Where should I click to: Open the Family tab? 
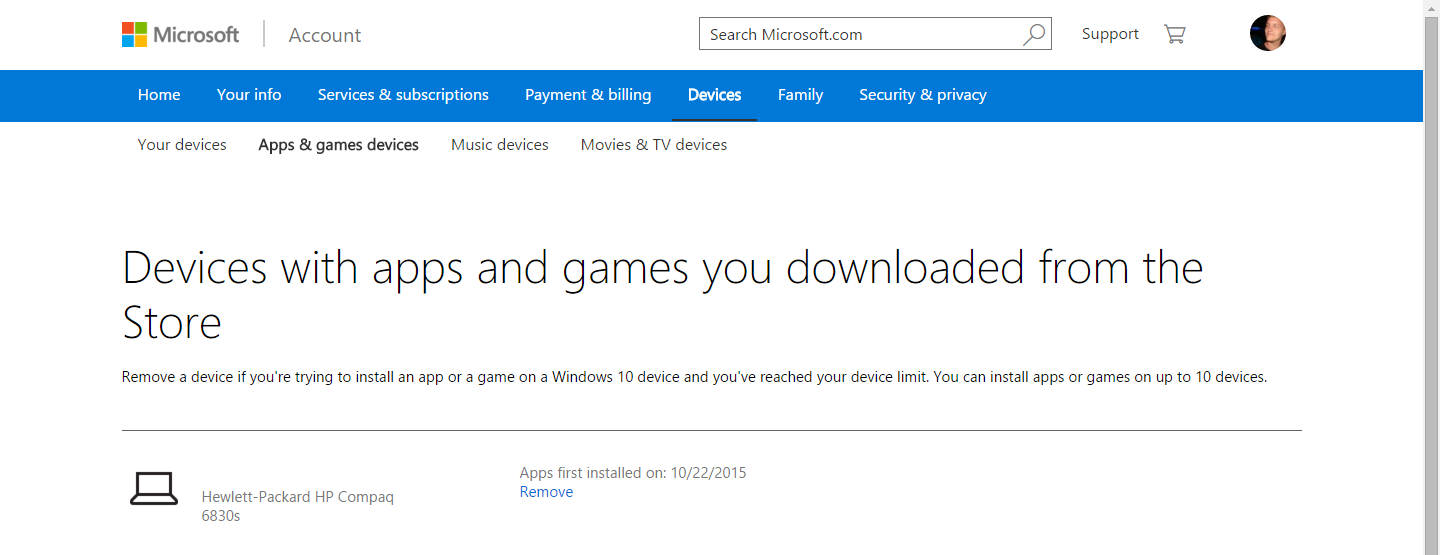[x=800, y=95]
